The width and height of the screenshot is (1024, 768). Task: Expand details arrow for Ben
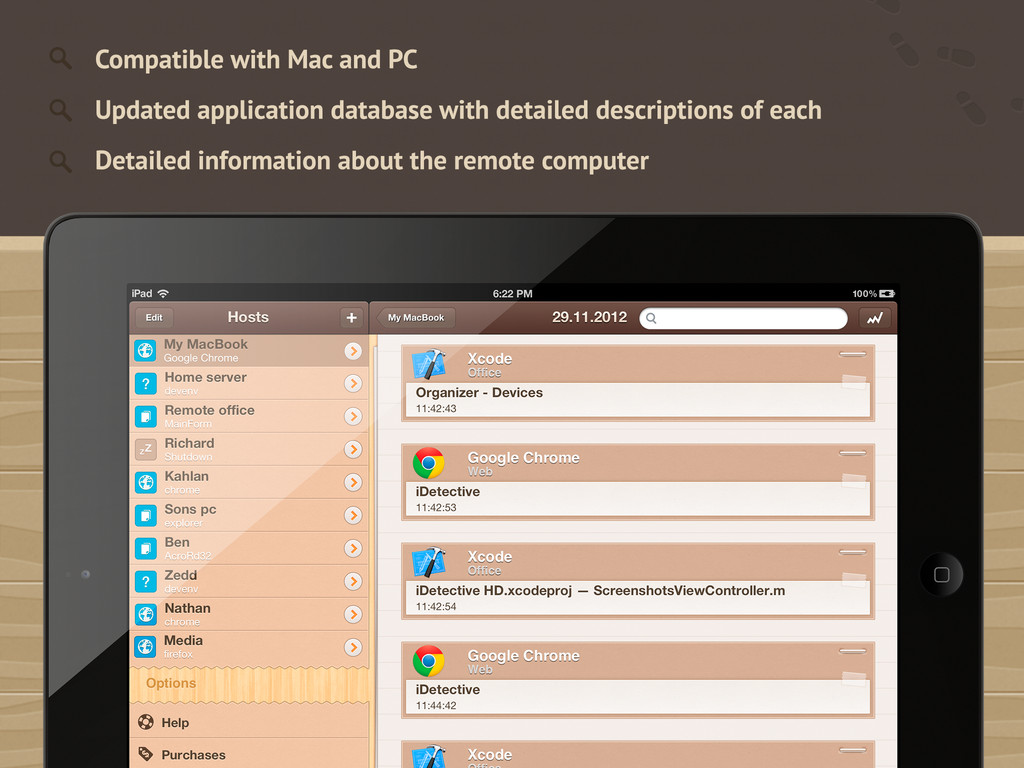[x=353, y=549]
